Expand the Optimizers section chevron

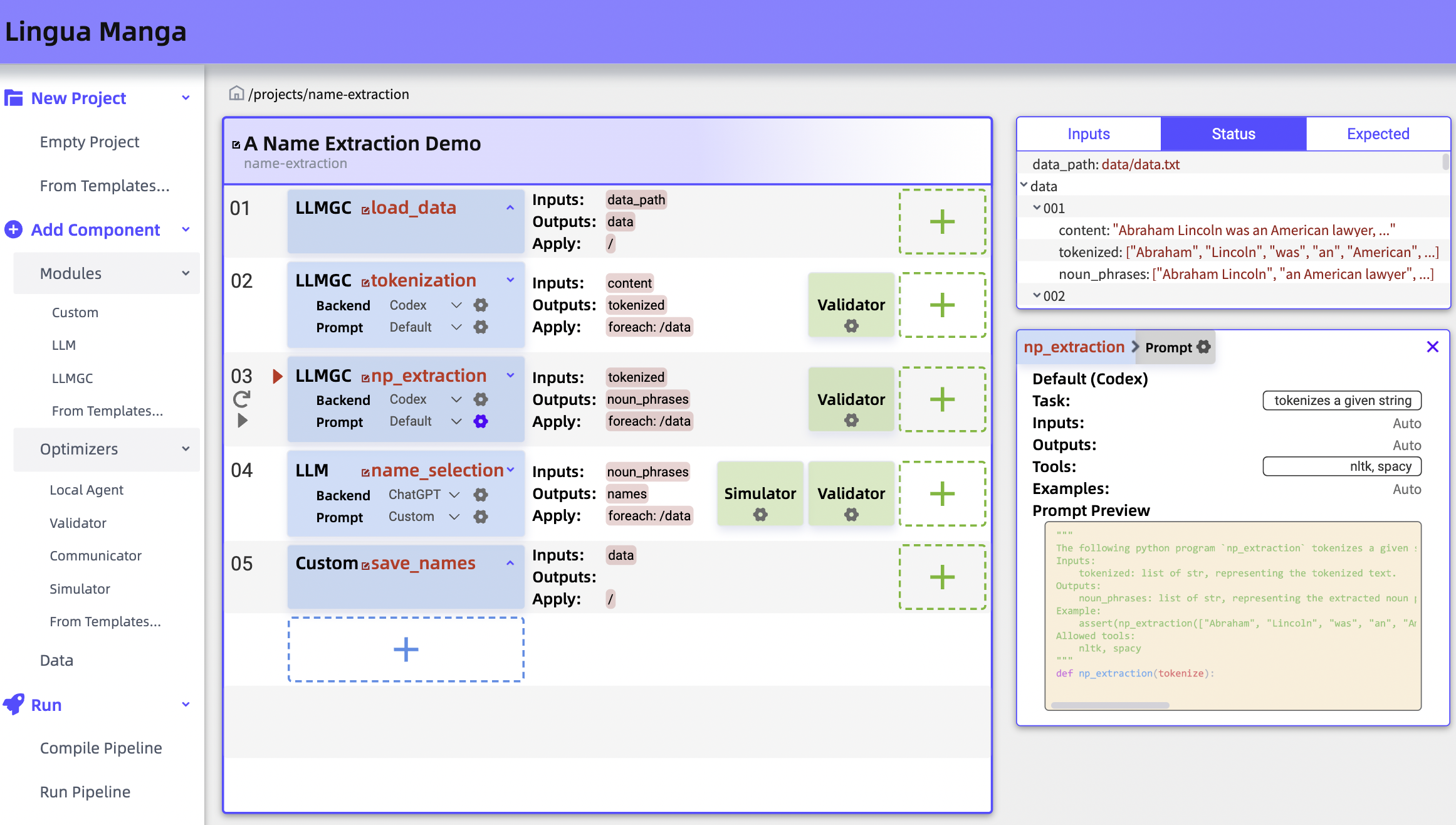[x=186, y=449]
